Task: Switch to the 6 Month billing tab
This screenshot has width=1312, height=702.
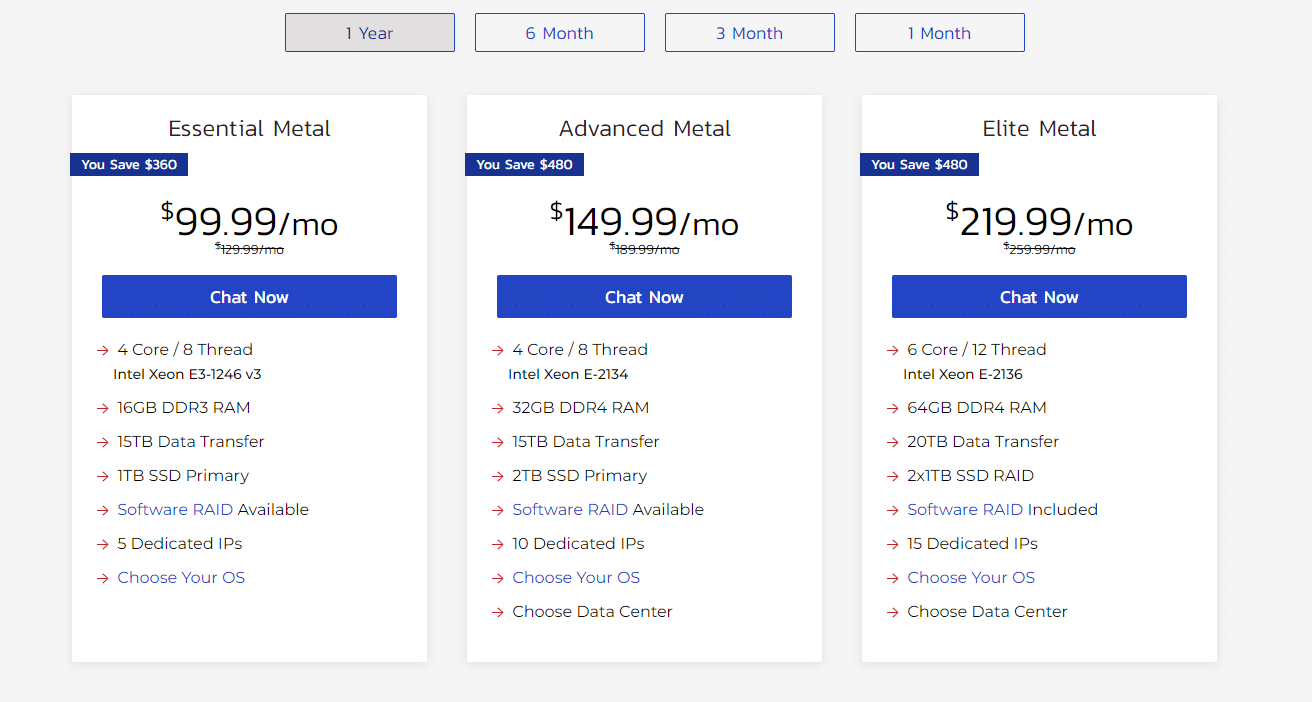Action: tap(560, 33)
